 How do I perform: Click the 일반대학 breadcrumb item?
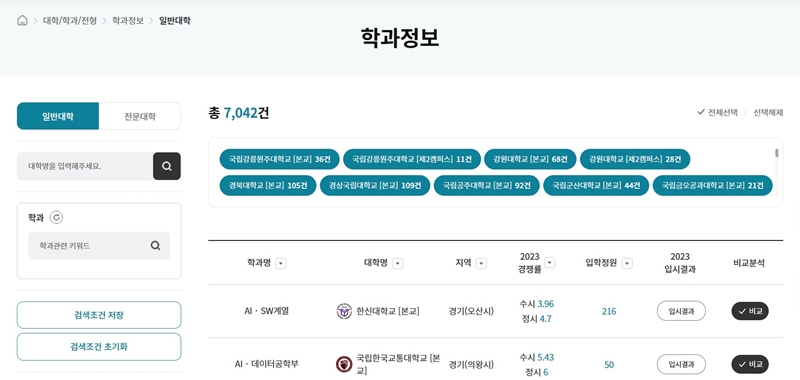click(x=174, y=20)
